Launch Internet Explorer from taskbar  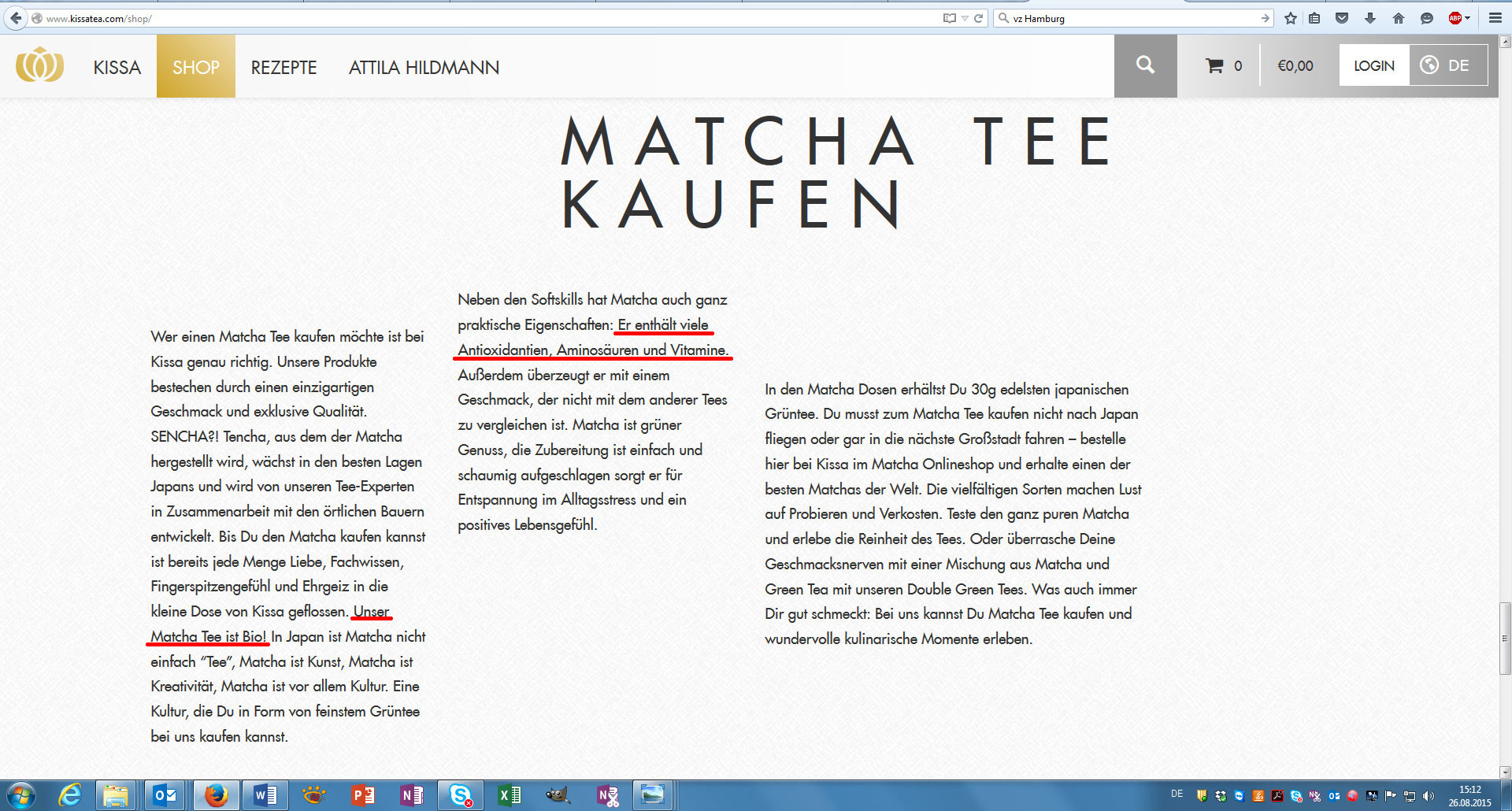(70, 796)
